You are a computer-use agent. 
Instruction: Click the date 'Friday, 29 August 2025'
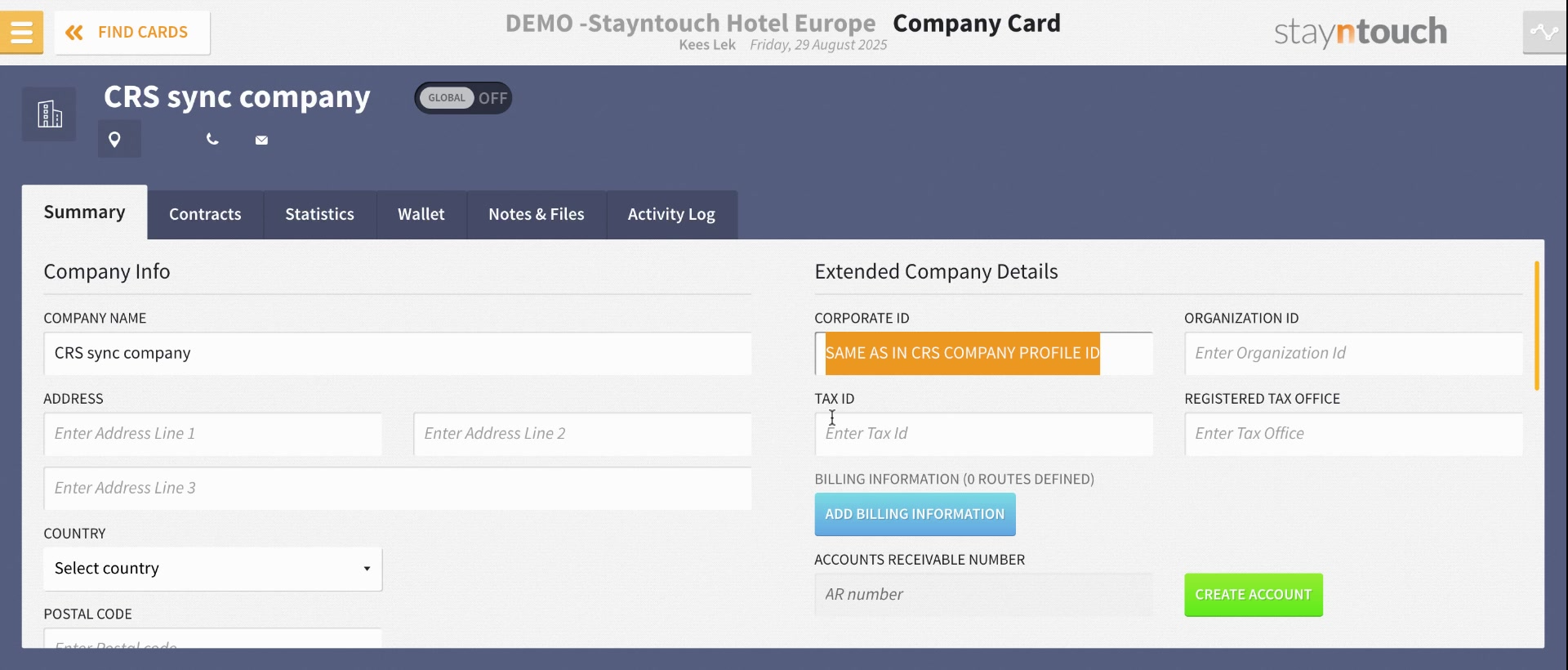818,45
